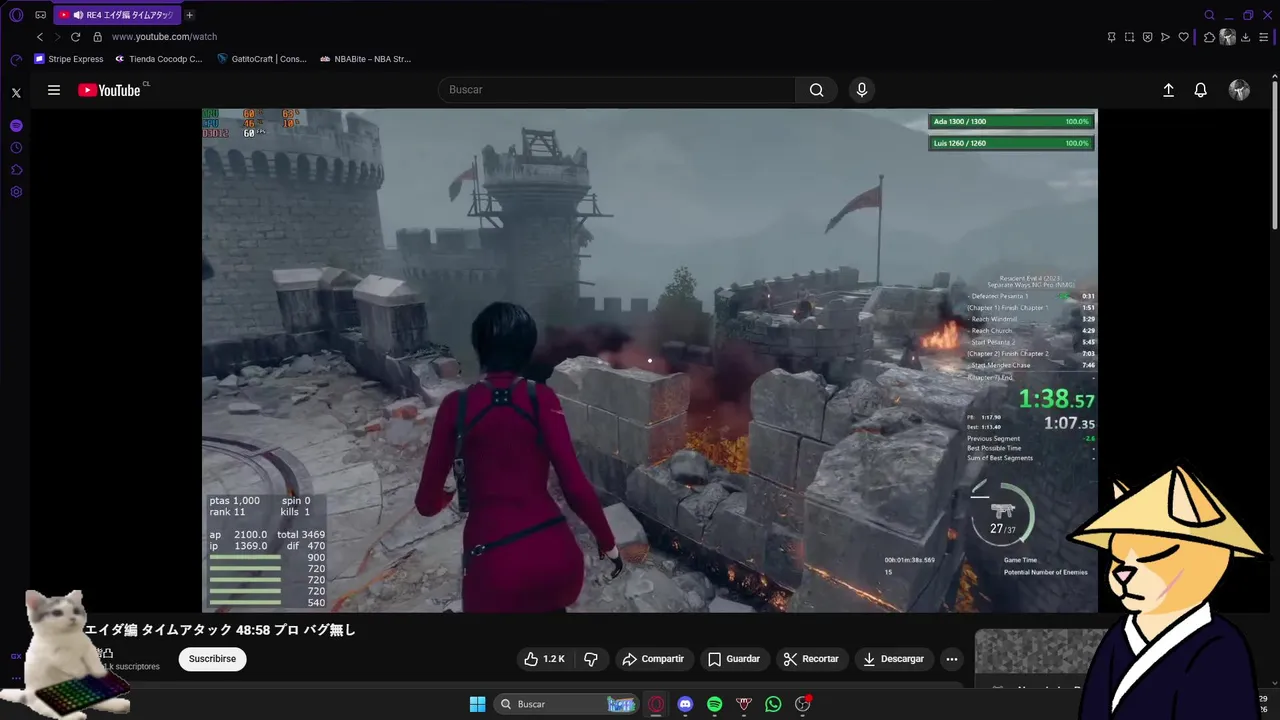
Task: Click Compartir share button
Action: 653,659
